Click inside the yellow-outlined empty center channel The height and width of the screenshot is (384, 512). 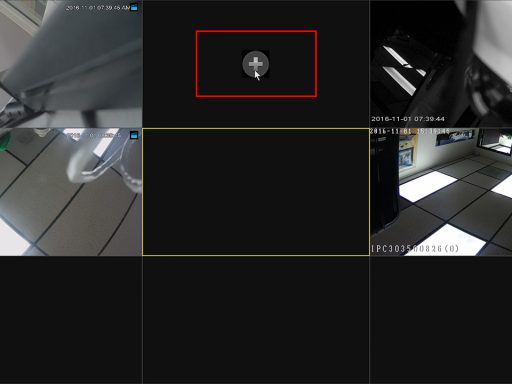tap(256, 192)
